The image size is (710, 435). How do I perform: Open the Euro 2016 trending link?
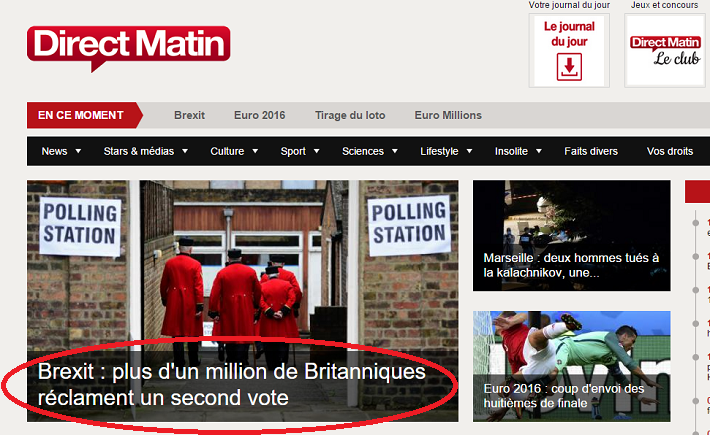click(259, 115)
